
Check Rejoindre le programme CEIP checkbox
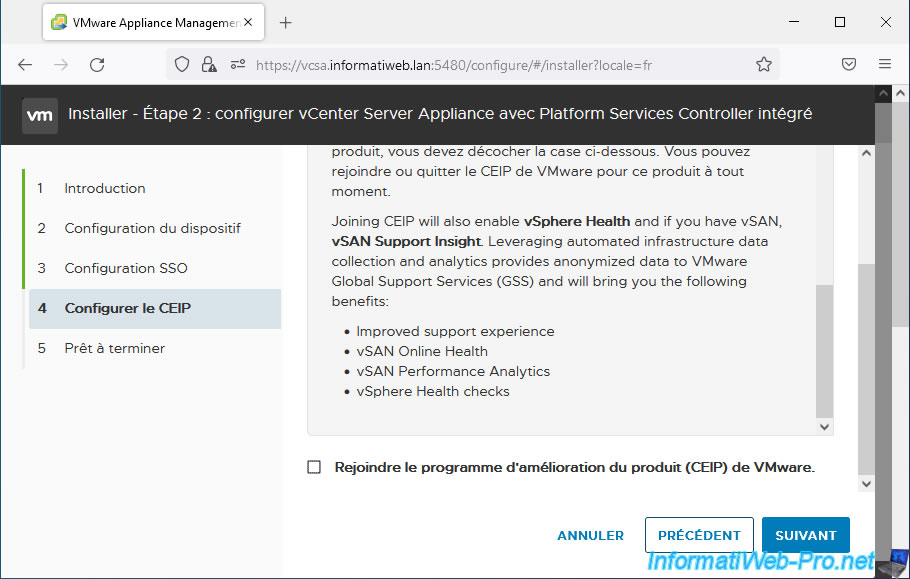pos(314,467)
